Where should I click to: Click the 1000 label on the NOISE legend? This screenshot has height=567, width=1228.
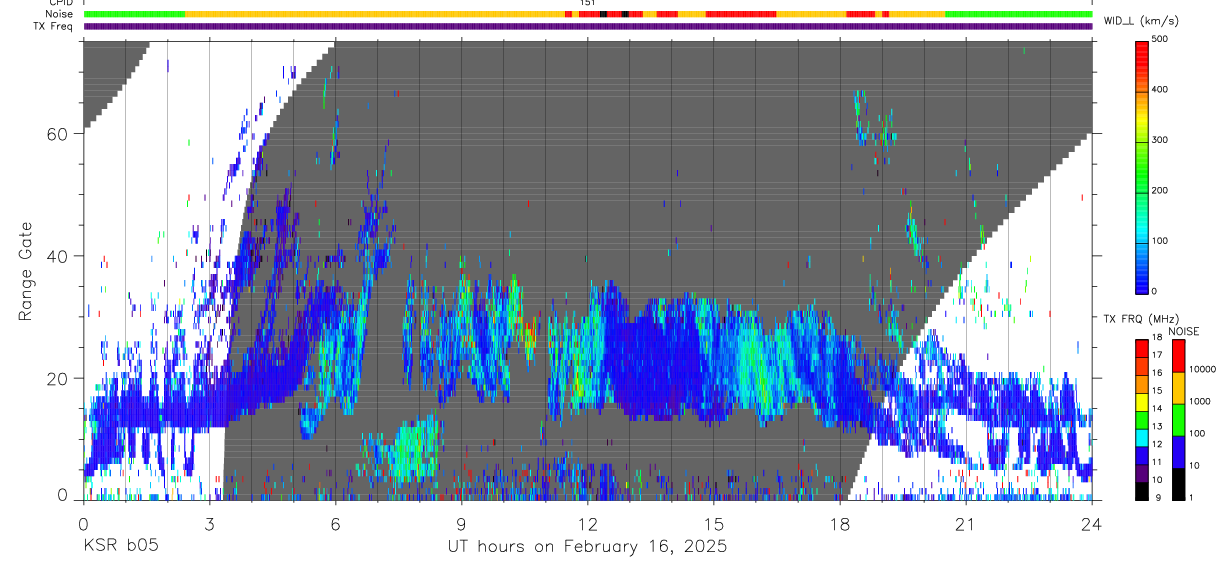tap(1201, 401)
